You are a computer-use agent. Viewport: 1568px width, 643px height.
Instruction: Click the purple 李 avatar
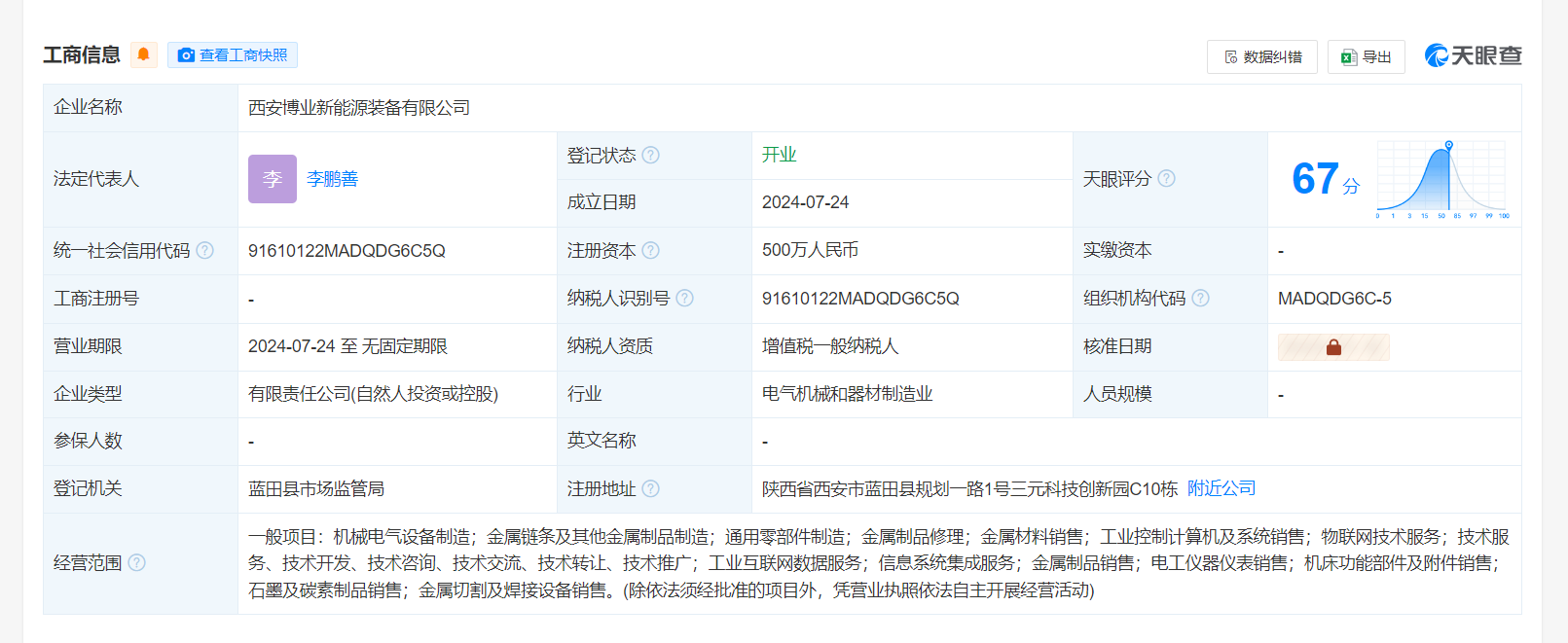[x=273, y=179]
